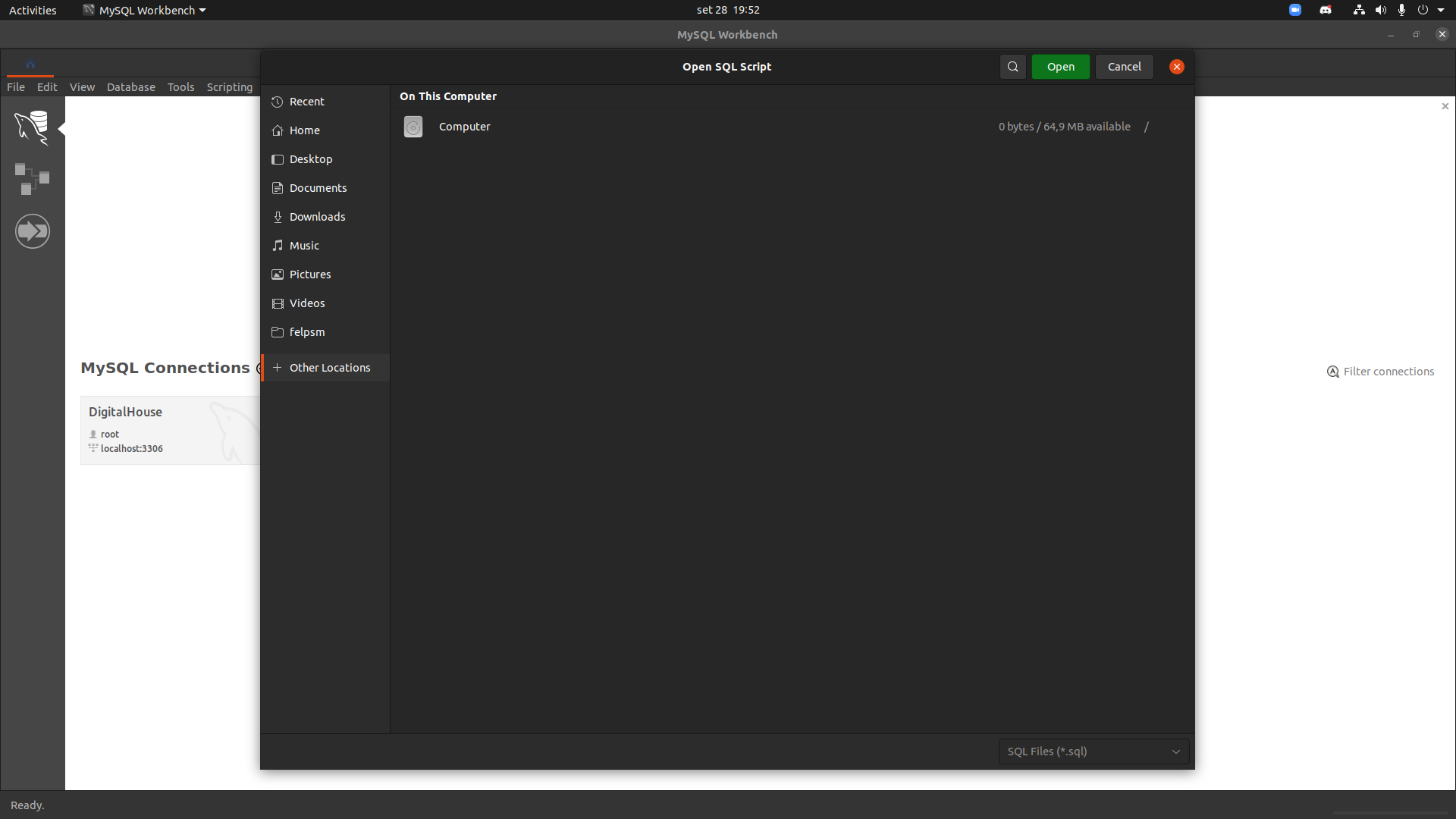Open Desktop location in sidebar
This screenshot has height=819, width=1456.
[x=325, y=159]
